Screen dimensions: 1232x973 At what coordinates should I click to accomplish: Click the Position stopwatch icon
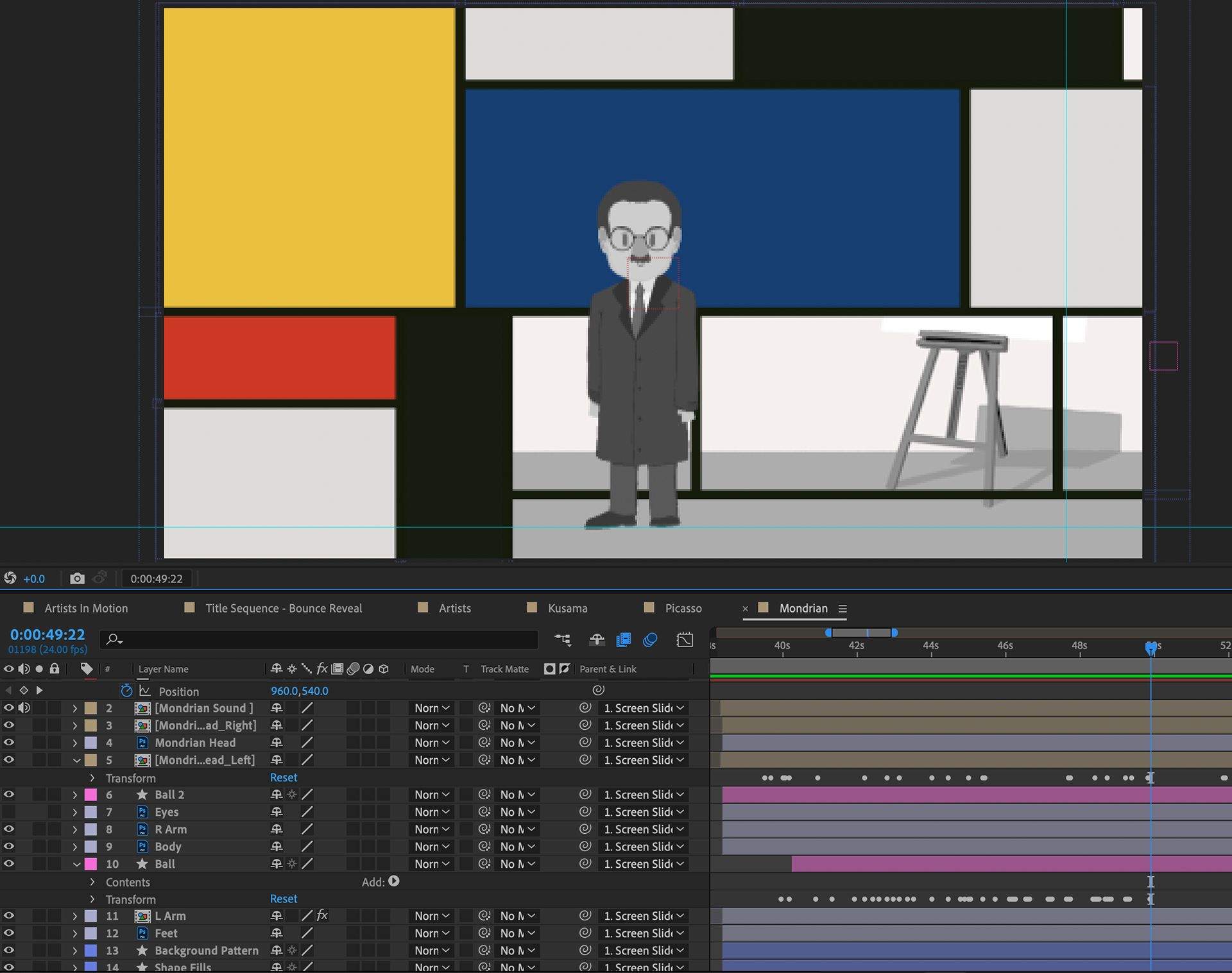pos(126,691)
